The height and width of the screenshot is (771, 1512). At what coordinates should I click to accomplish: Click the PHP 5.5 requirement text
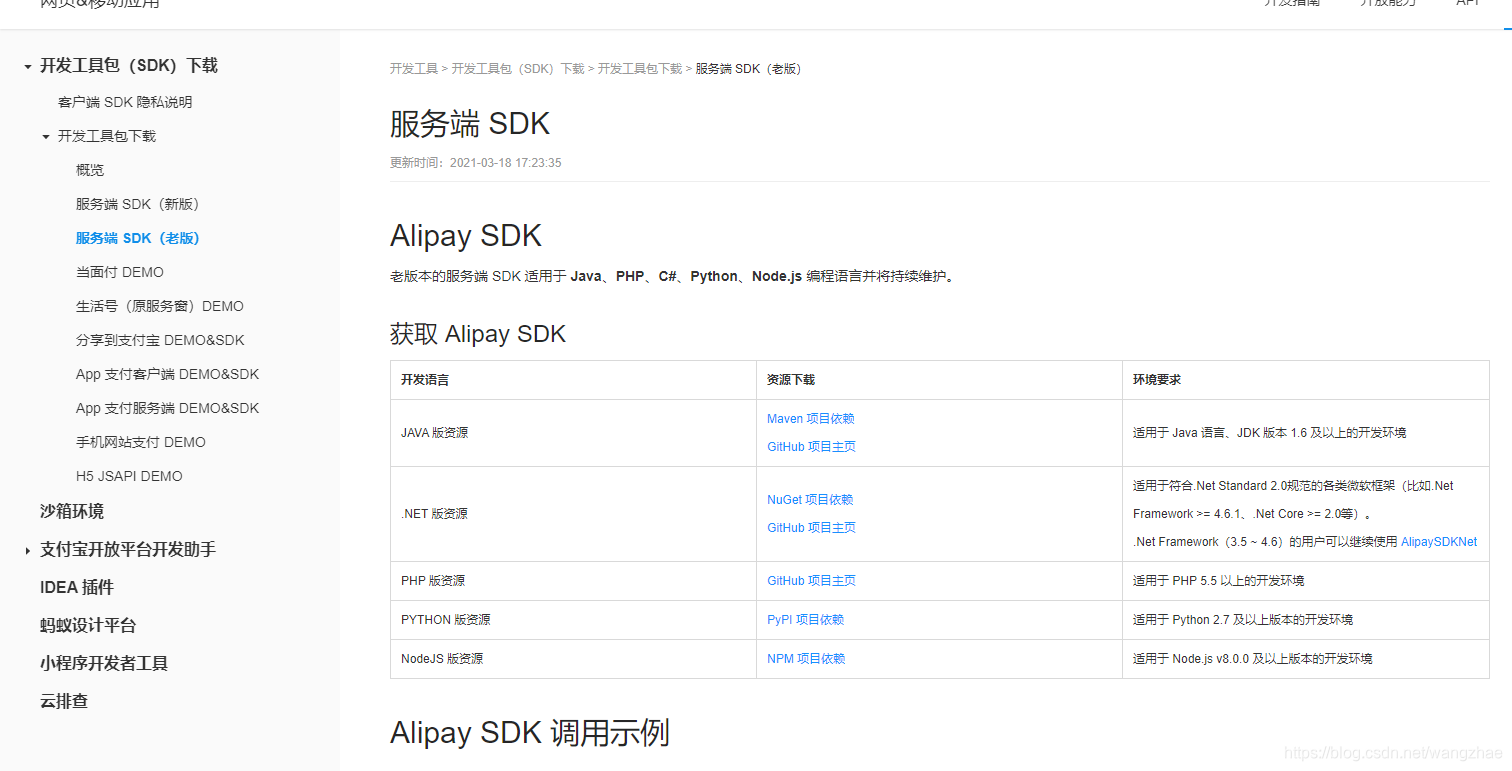(x=1218, y=581)
